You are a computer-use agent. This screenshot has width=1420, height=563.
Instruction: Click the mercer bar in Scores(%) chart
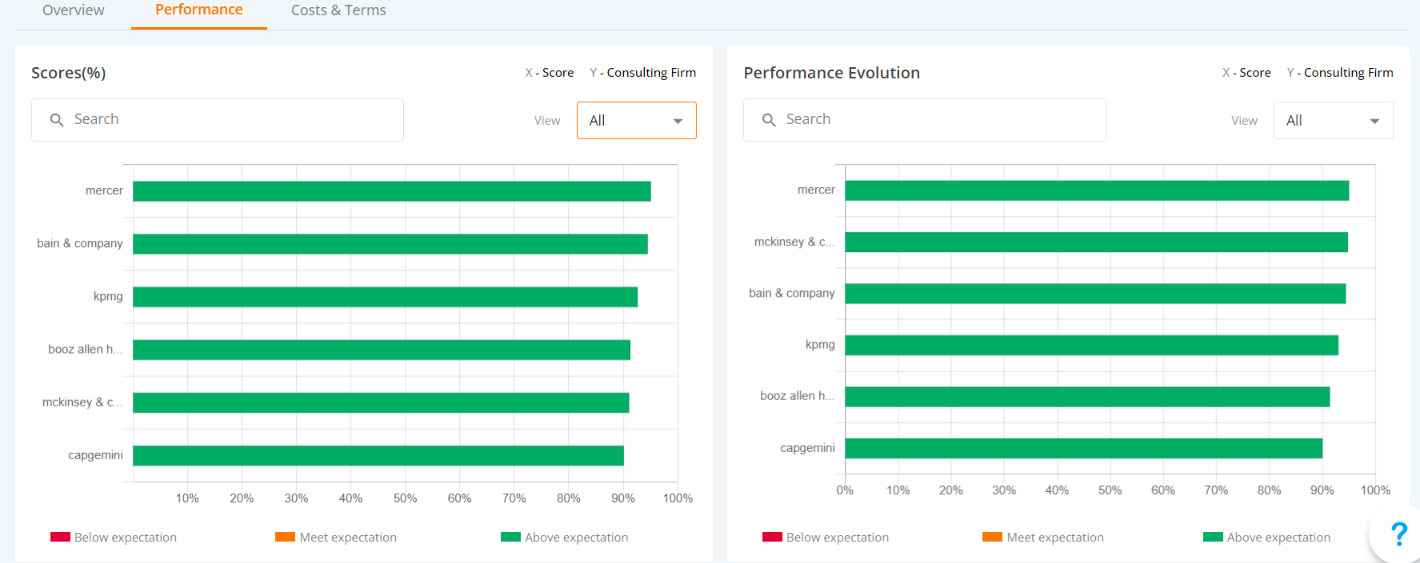(392, 191)
